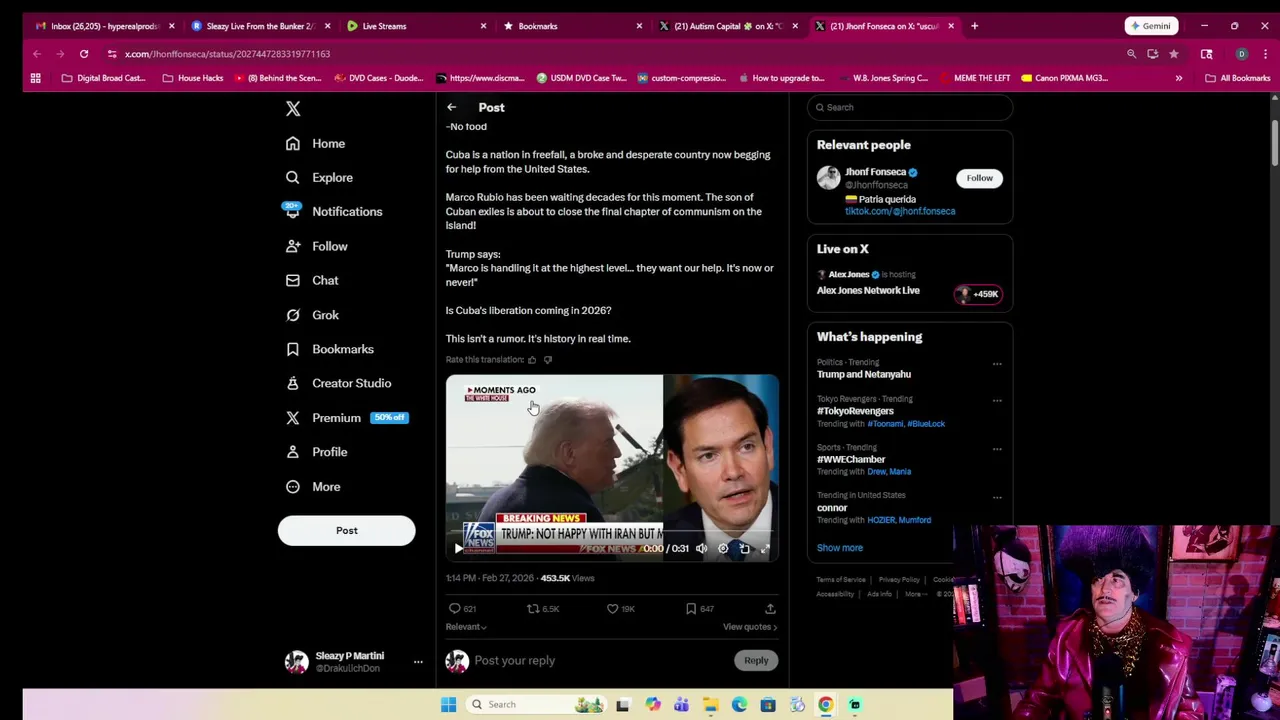Screen dimensions: 1280x720
Task: Open the Follow page in sidebar
Action: pos(316,246)
